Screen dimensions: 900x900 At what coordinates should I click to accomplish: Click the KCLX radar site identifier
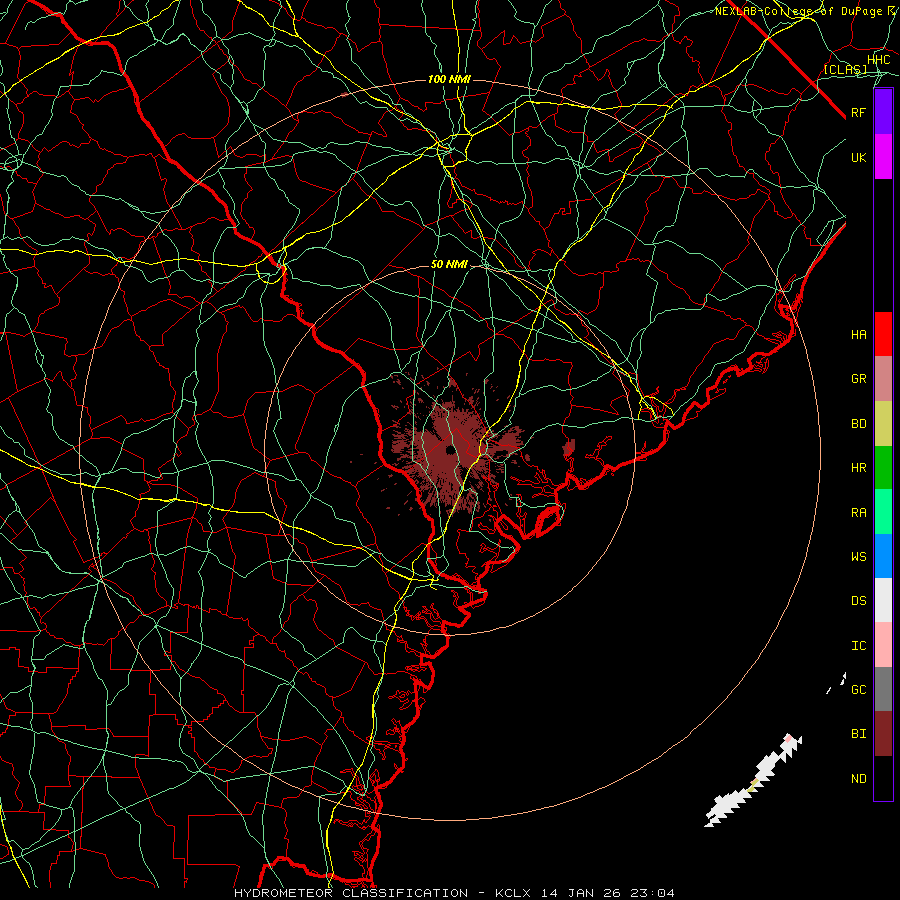515,893
